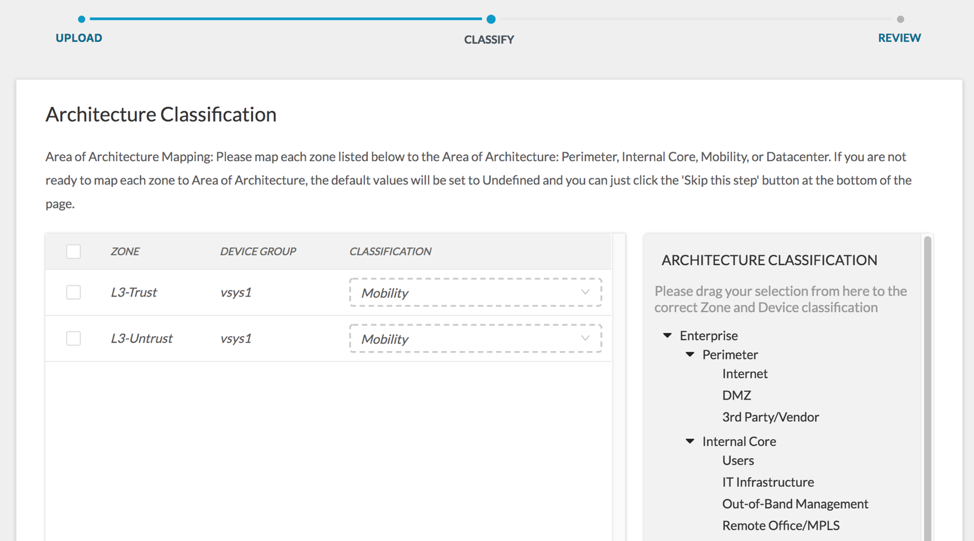Select IT Infrastructure tree item
The width and height of the screenshot is (974, 541).
pyautogui.click(x=768, y=482)
